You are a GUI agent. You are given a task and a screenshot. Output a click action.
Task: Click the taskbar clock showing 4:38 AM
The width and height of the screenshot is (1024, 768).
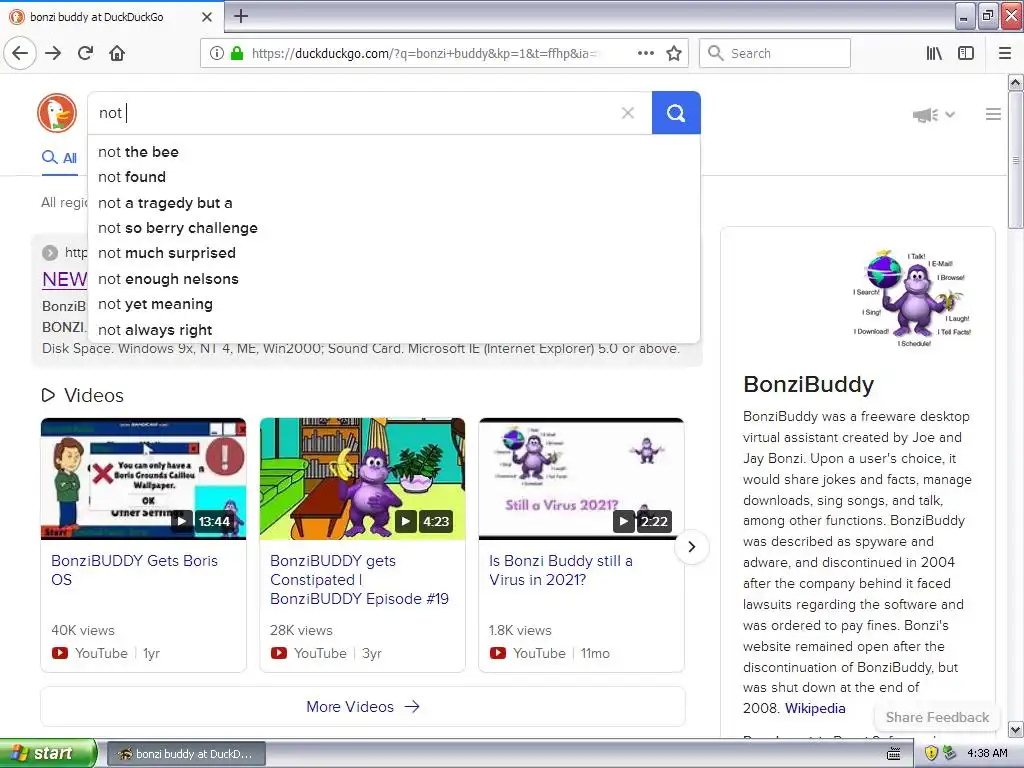tap(987, 754)
